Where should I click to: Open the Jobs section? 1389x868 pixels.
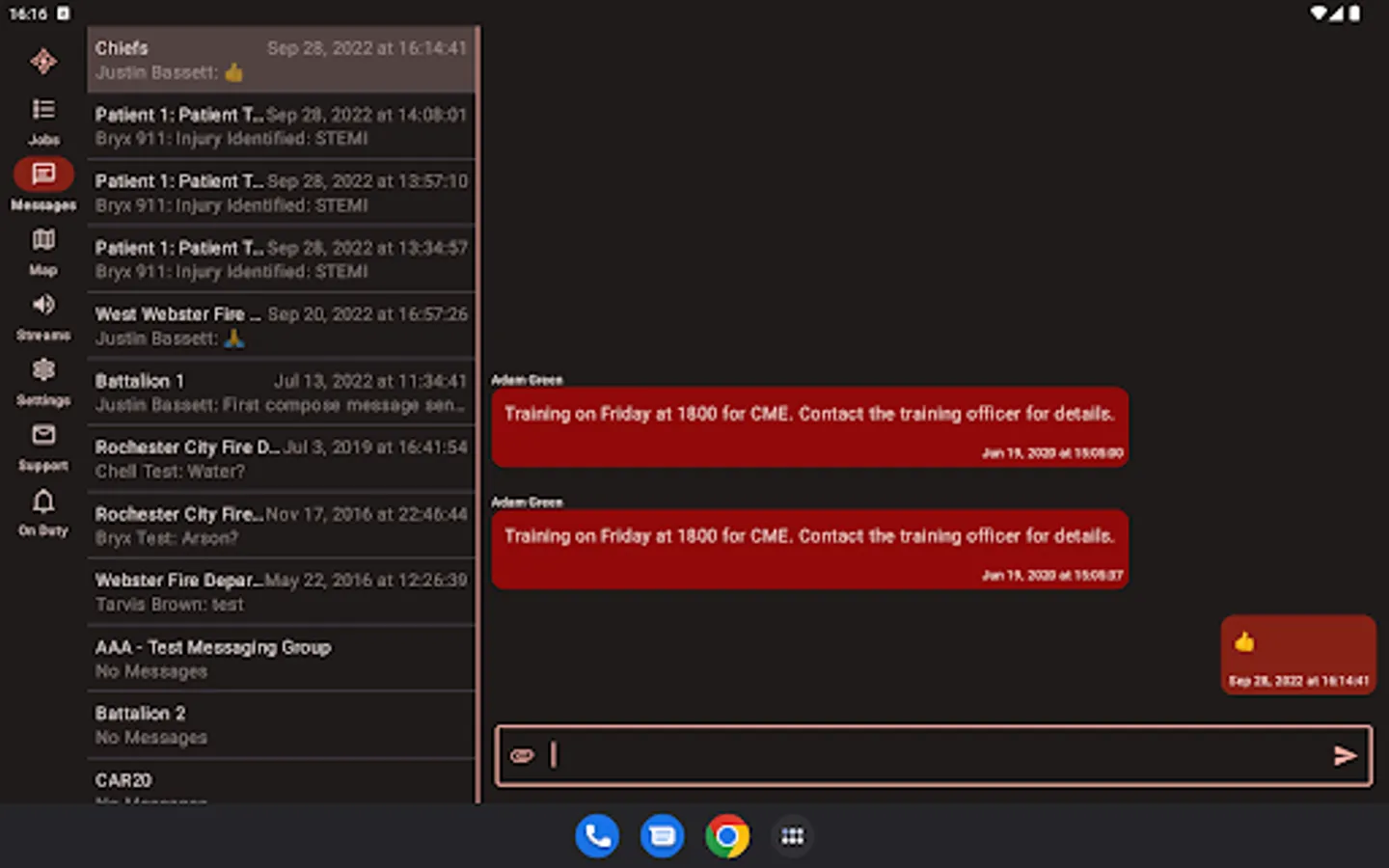point(43,121)
